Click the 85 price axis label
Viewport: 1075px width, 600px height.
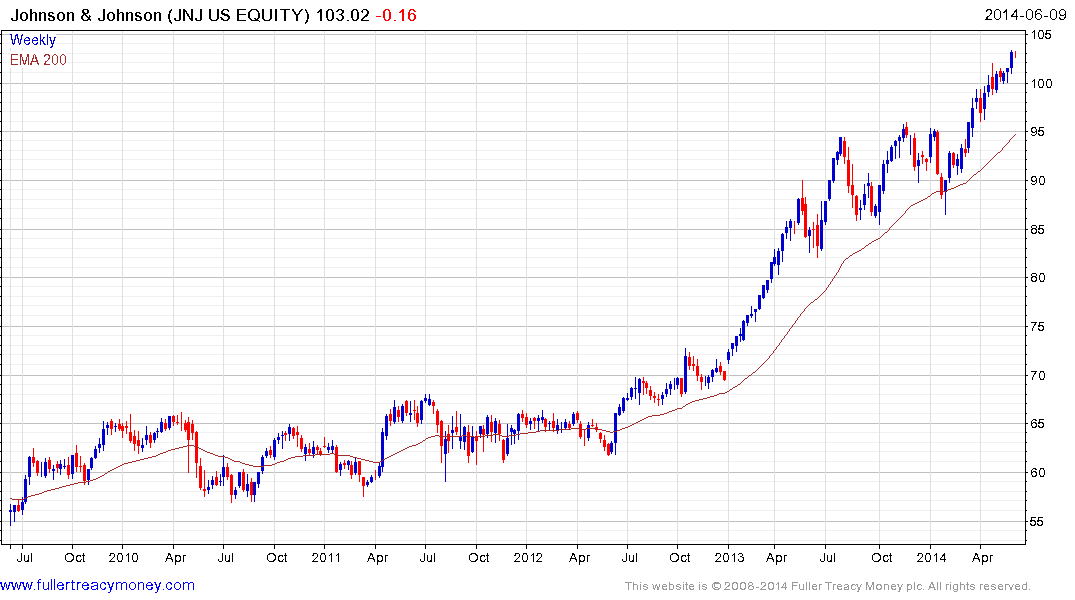coord(1038,229)
